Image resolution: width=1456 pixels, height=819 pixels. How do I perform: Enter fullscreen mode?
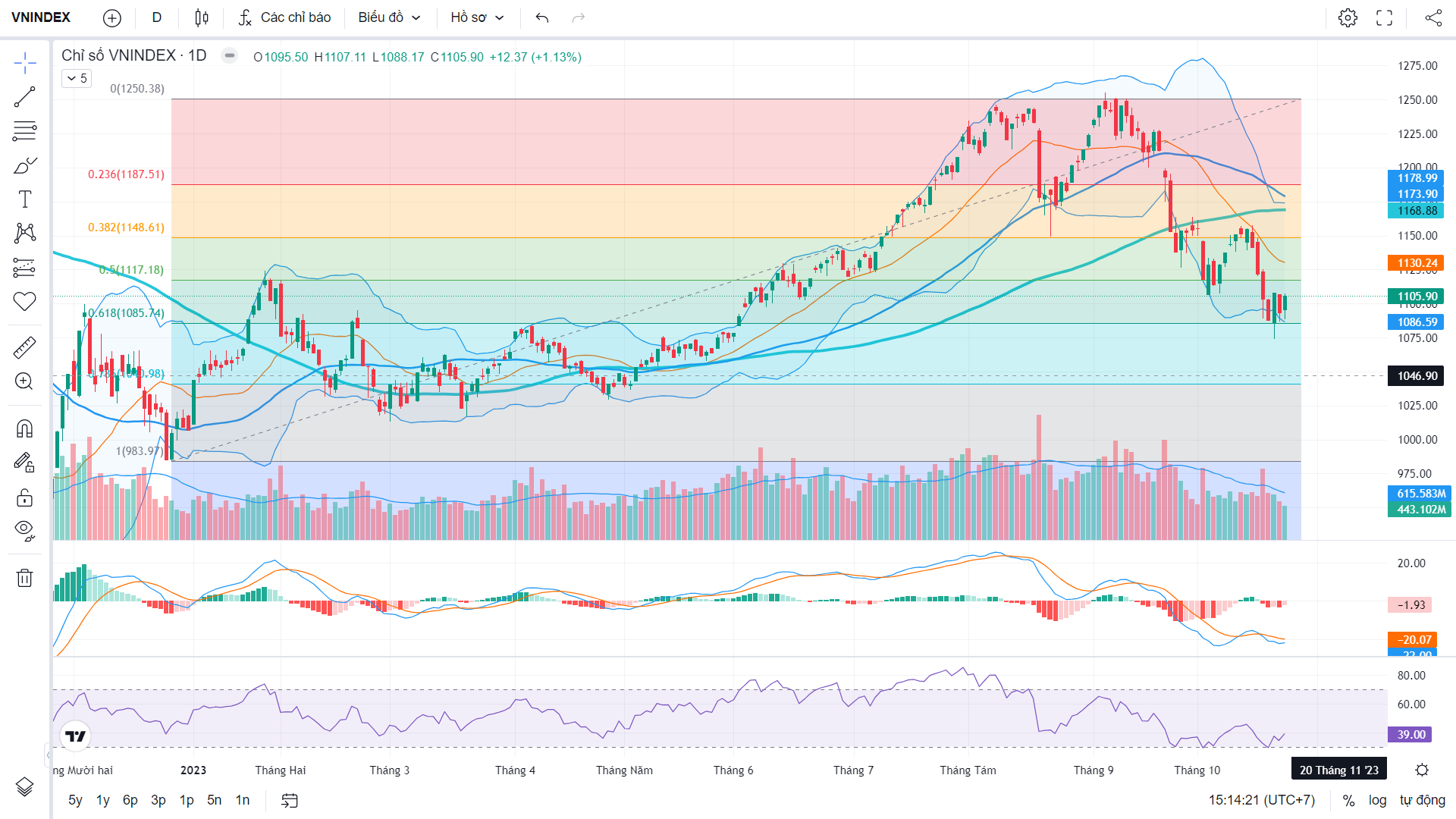coord(1385,17)
